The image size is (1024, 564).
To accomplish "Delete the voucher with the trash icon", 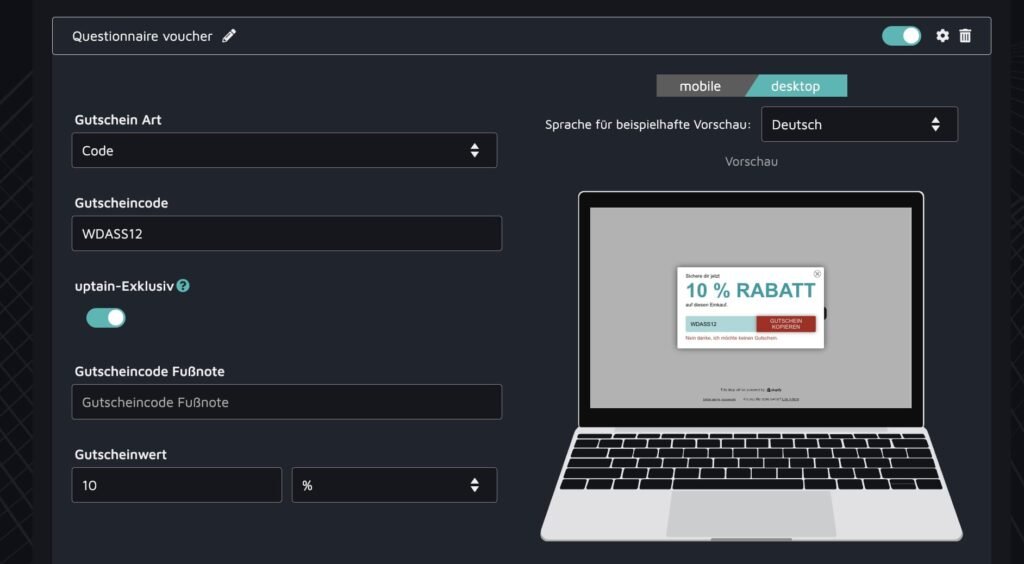I will 965,36.
